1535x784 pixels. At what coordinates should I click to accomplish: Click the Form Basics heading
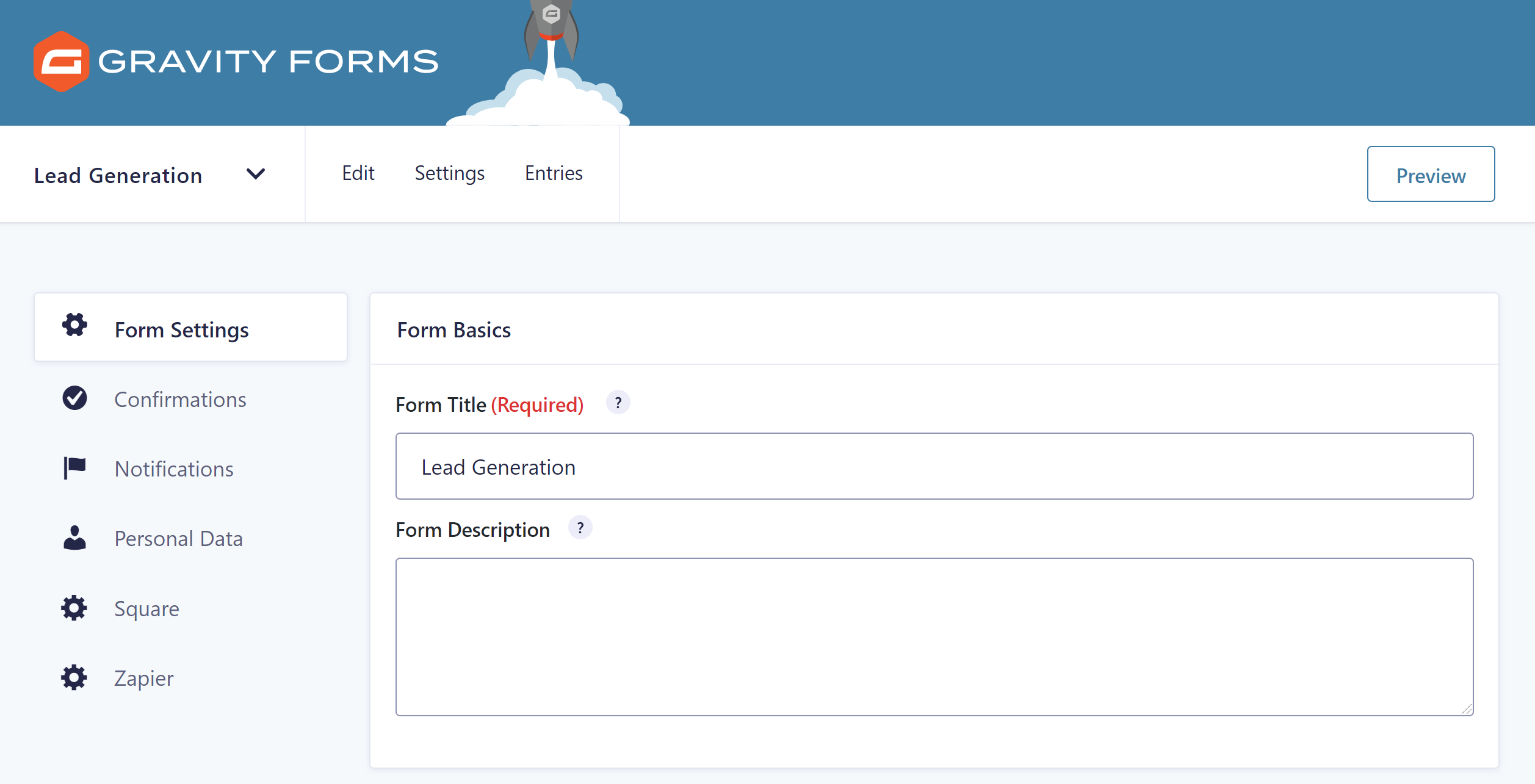[x=453, y=330]
